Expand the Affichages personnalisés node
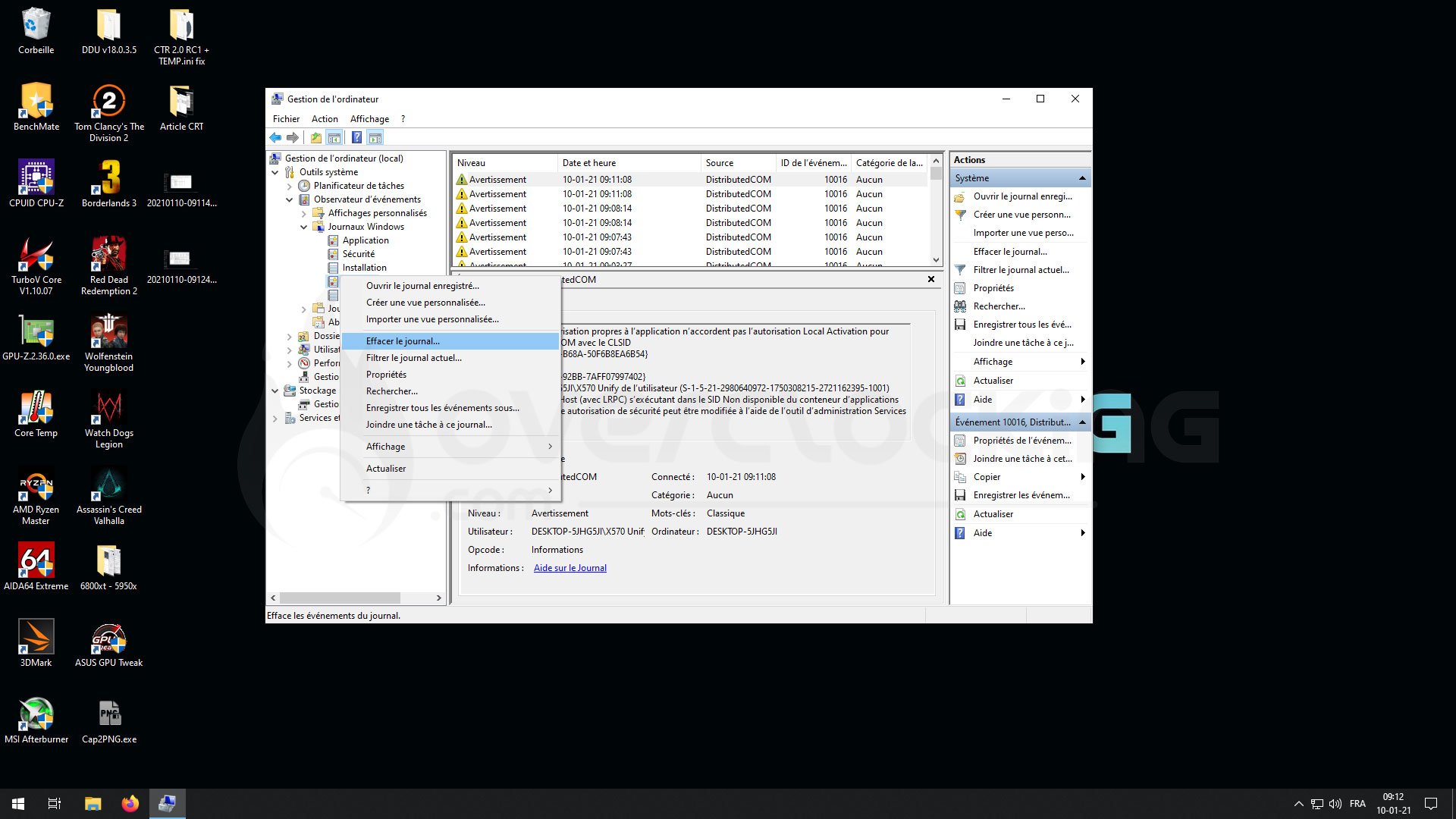This screenshot has height=819, width=1456. [304, 213]
